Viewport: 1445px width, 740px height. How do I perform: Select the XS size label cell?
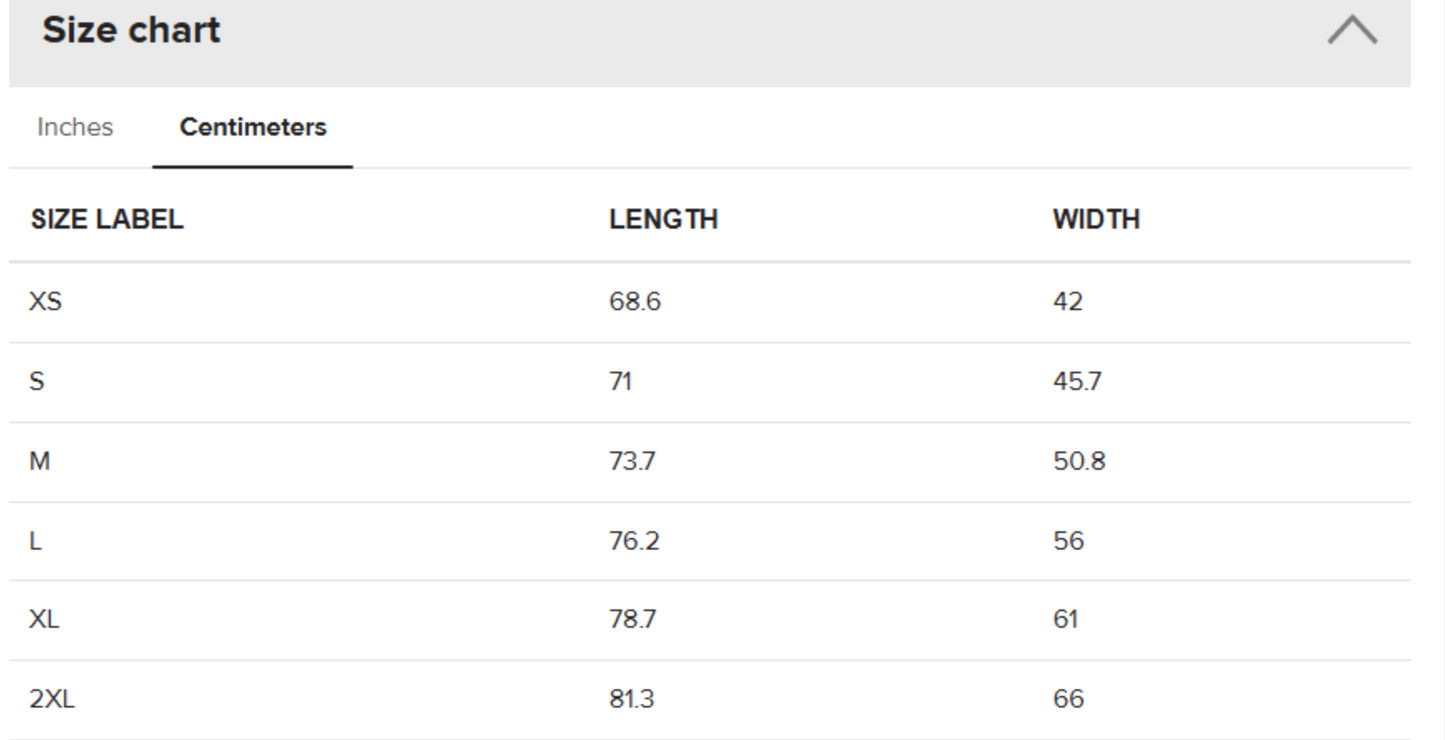(45, 301)
